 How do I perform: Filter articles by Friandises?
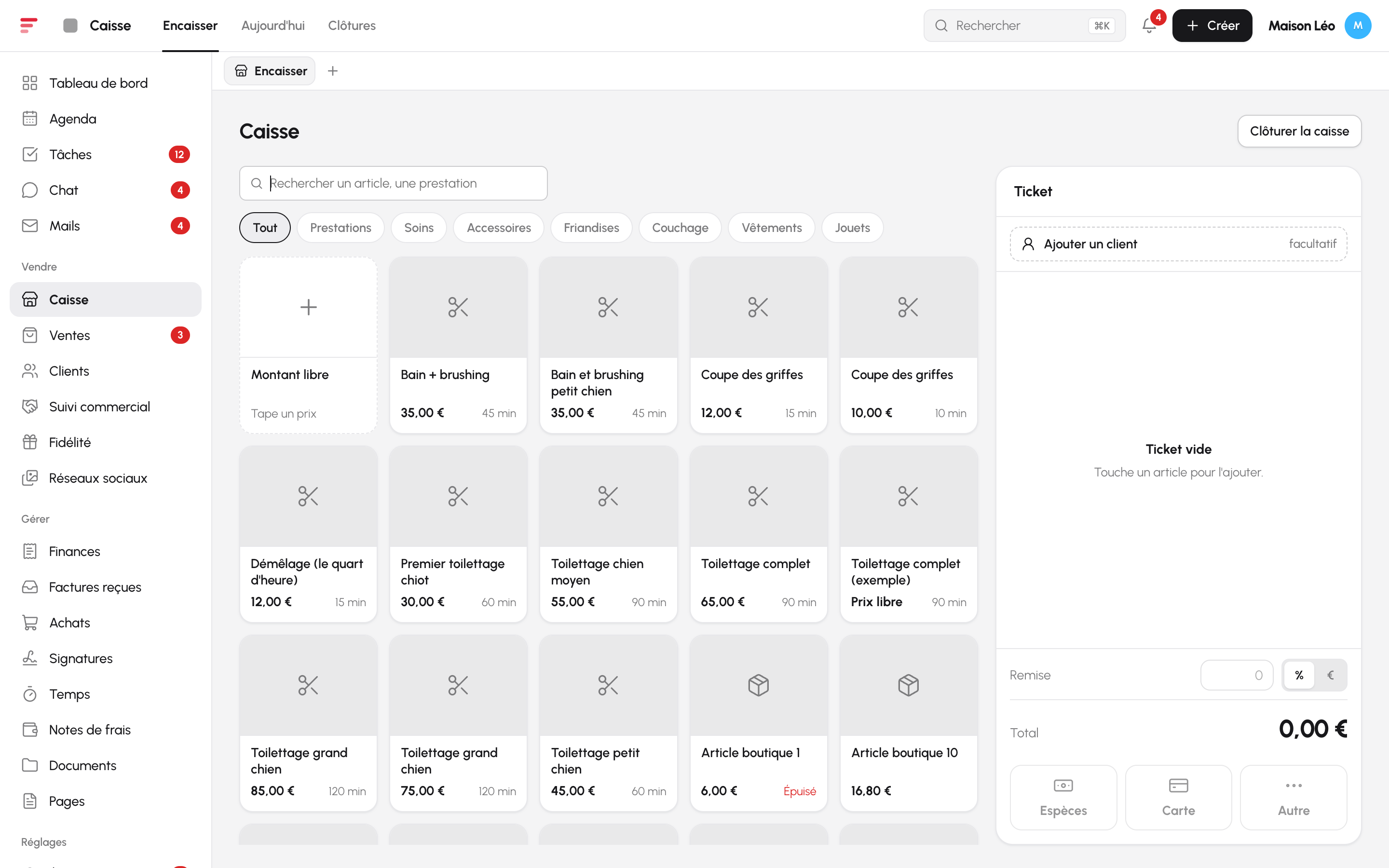click(591, 227)
